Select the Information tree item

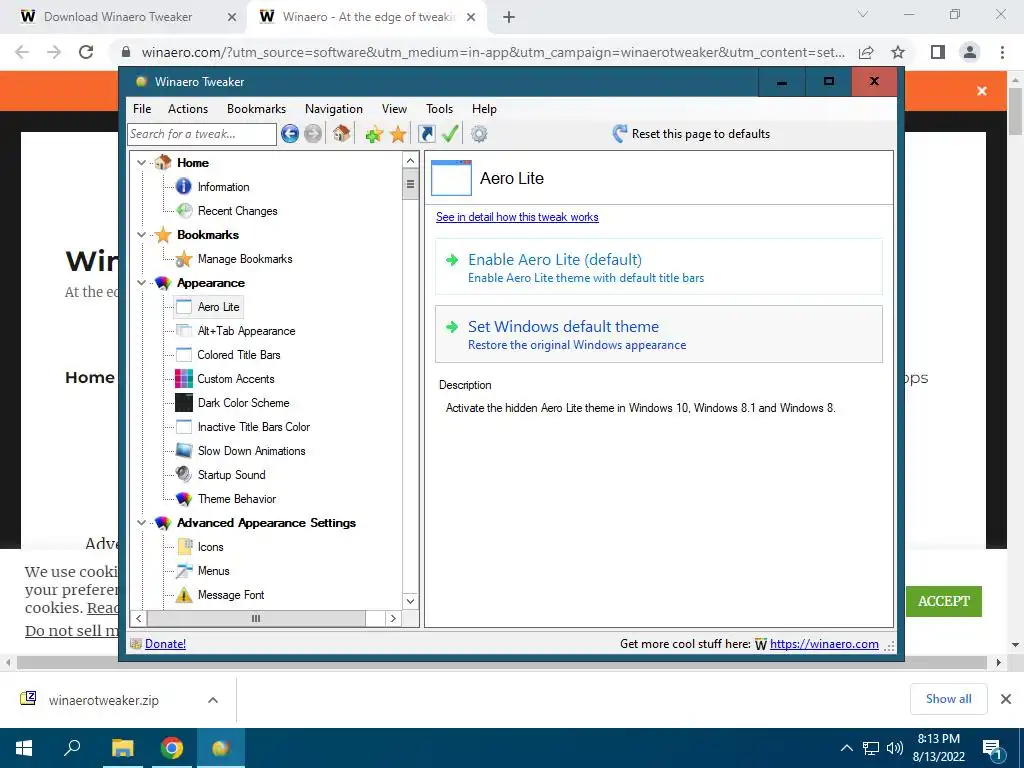tap(223, 187)
